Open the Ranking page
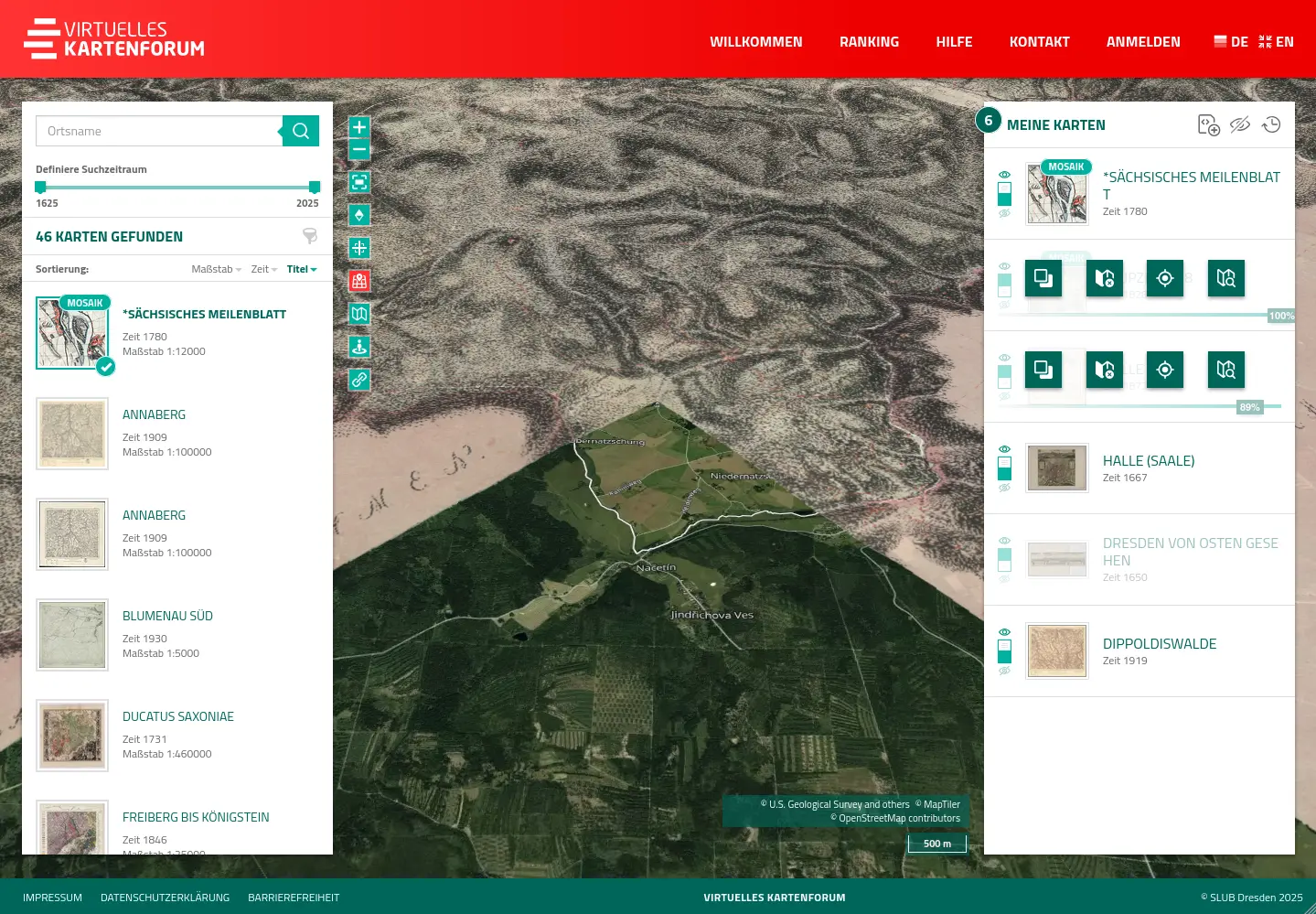The height and width of the screenshot is (914, 1316). 869,42
